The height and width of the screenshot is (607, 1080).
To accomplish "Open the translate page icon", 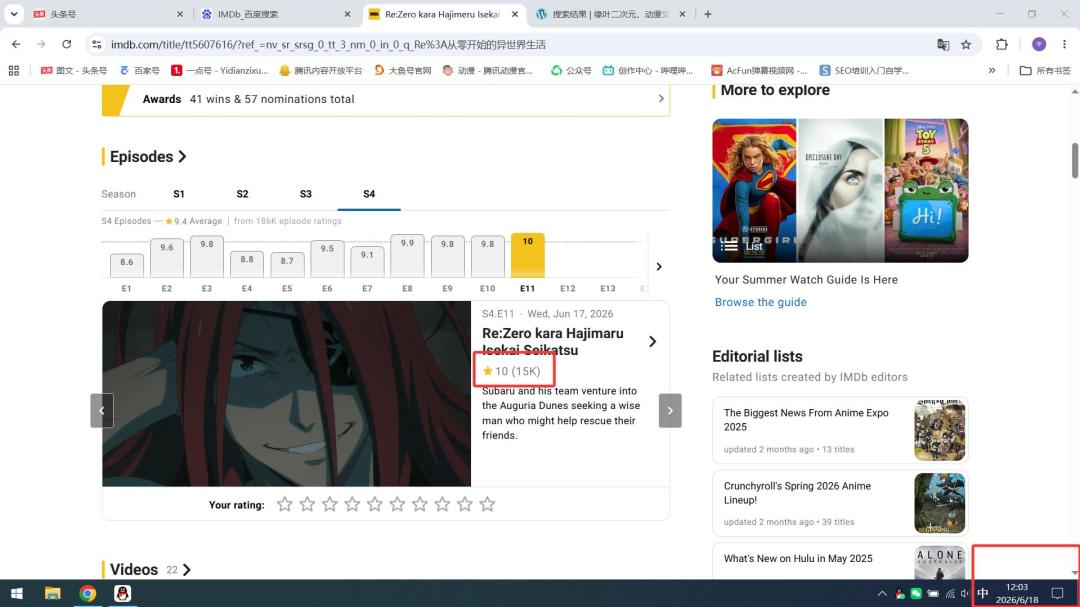I will tap(943, 45).
